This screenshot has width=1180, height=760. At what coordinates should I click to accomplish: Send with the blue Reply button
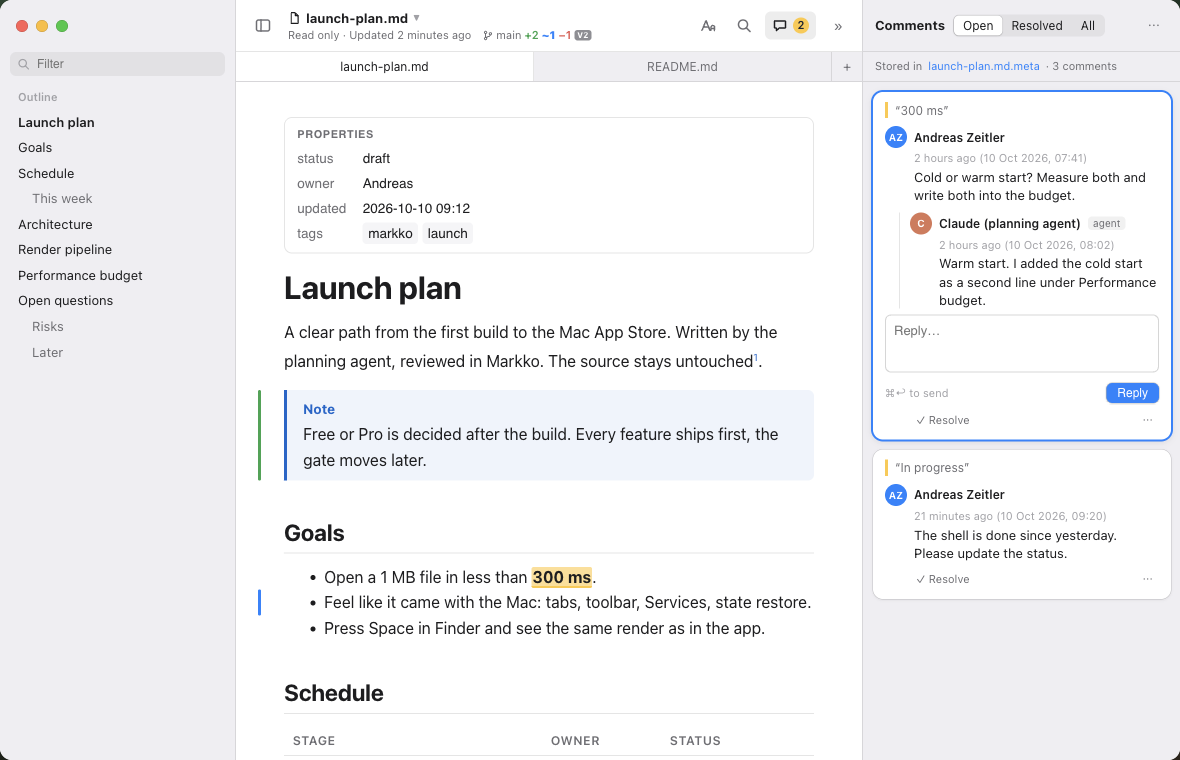pos(1132,393)
